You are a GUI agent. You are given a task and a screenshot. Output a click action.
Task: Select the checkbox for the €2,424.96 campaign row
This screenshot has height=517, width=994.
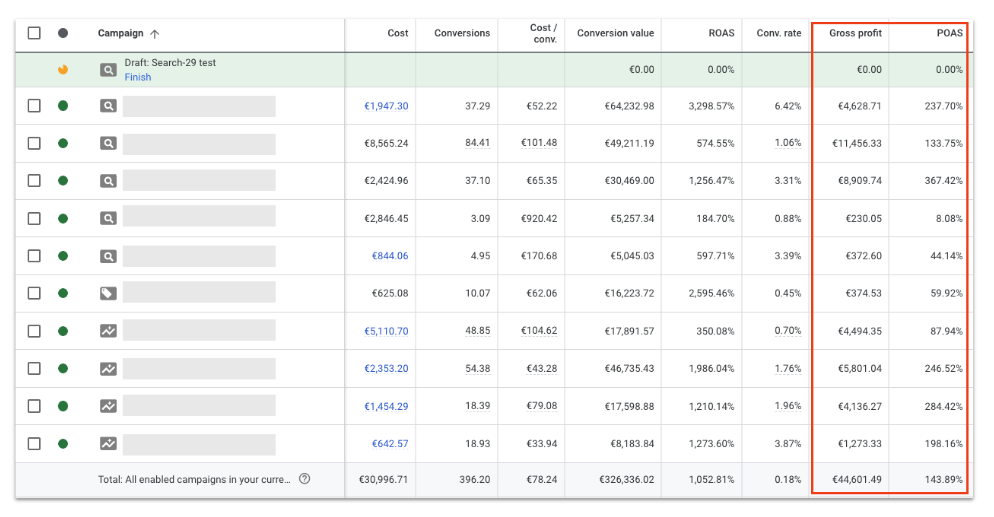[x=34, y=181]
